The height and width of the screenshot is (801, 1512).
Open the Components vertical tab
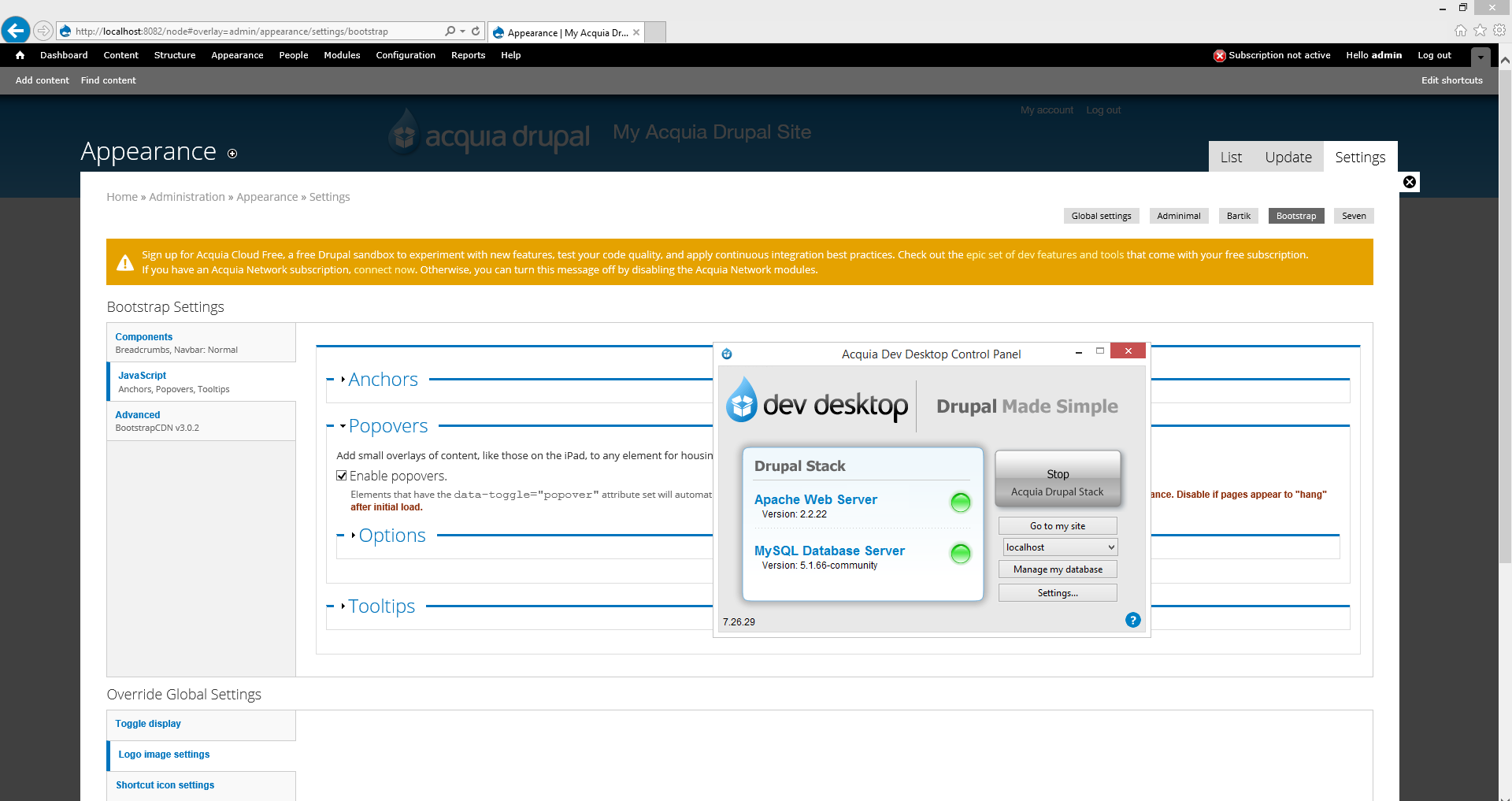click(202, 343)
